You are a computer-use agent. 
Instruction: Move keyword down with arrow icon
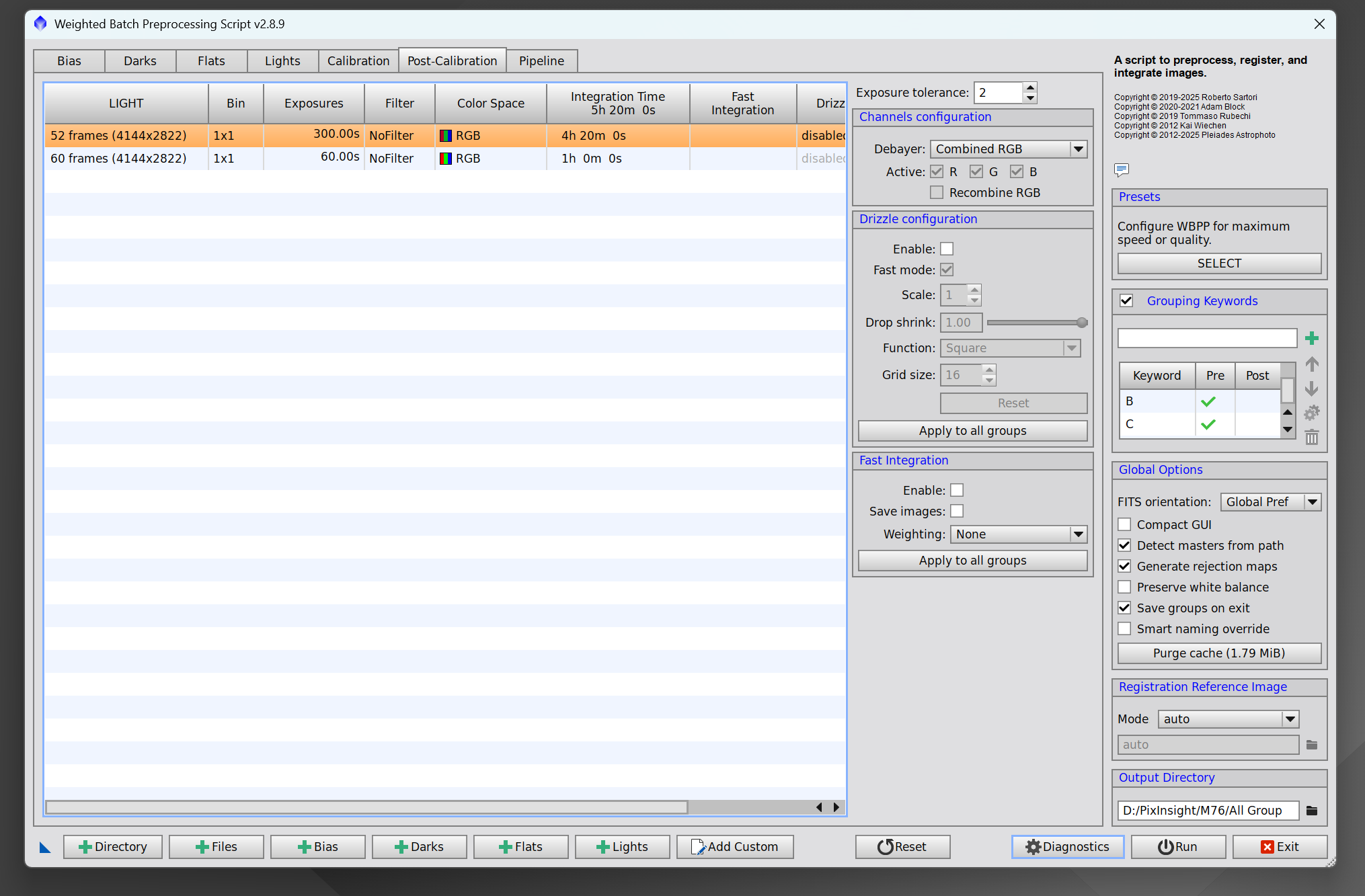pos(1311,389)
